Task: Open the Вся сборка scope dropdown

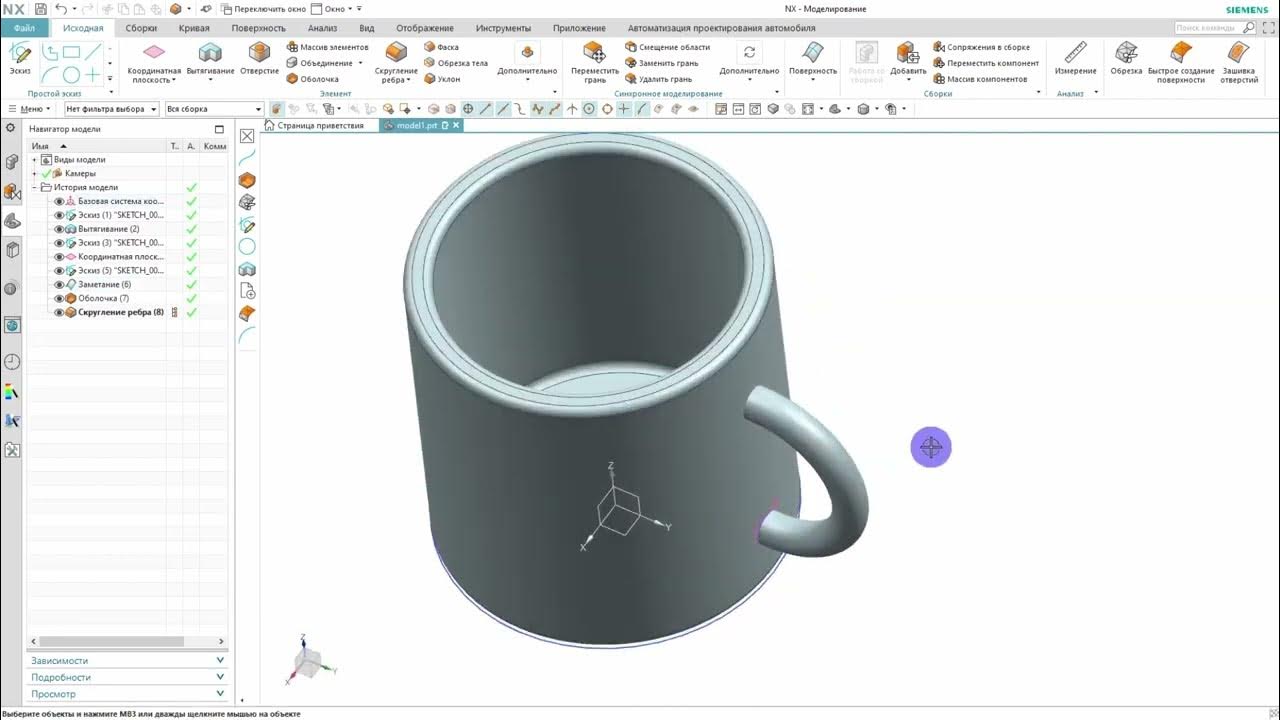Action: tap(214, 109)
